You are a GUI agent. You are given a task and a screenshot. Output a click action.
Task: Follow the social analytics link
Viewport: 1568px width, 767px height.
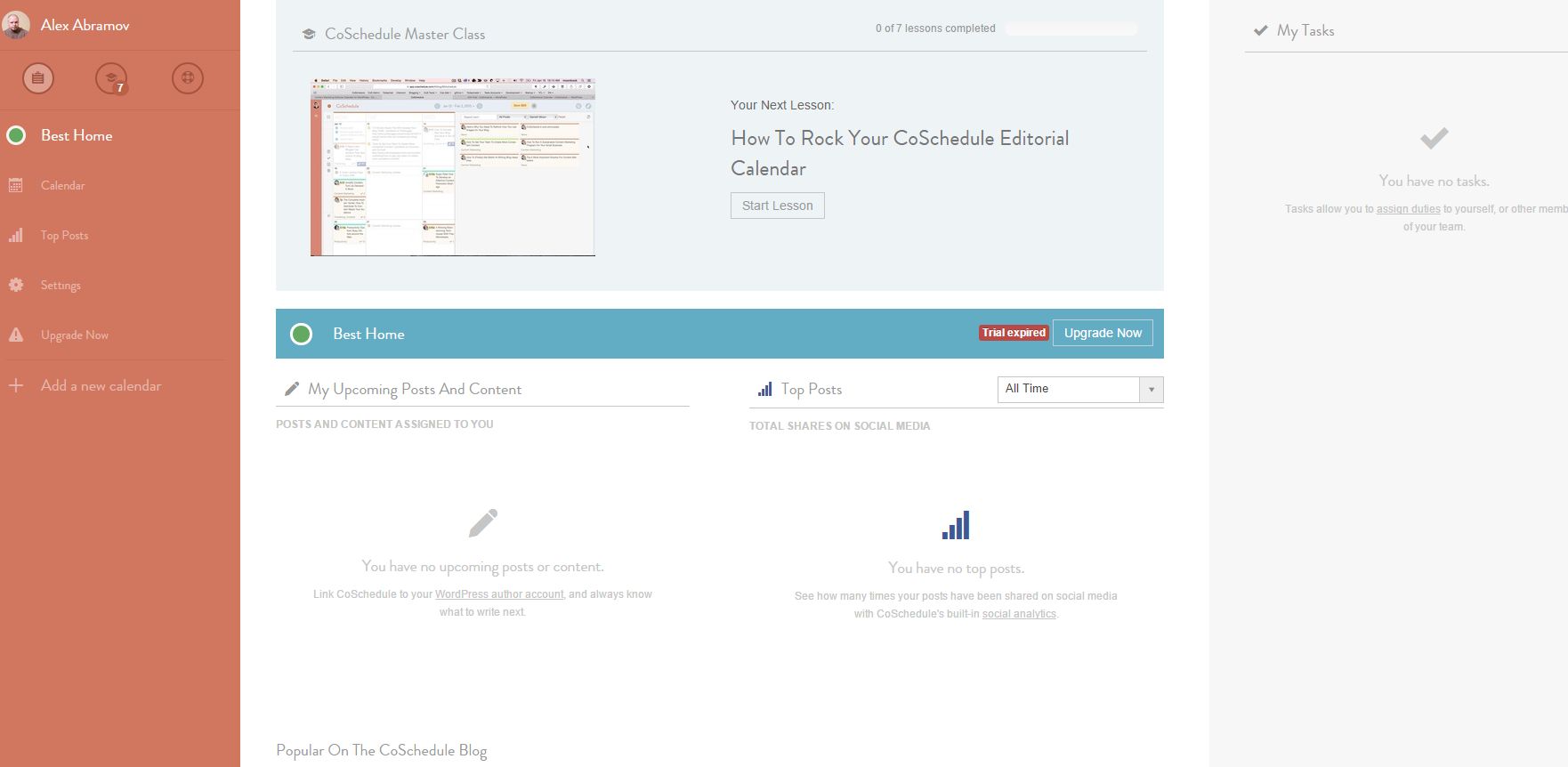1019,614
